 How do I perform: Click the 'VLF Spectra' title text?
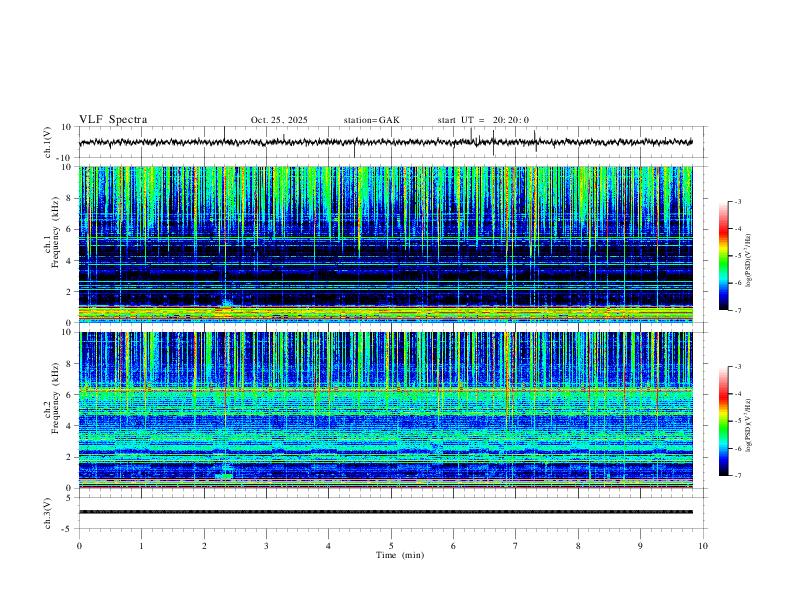[x=113, y=120]
